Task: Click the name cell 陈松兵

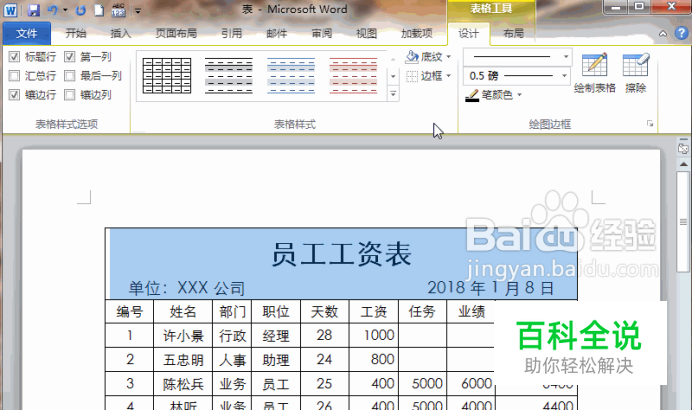Action: 183,384
